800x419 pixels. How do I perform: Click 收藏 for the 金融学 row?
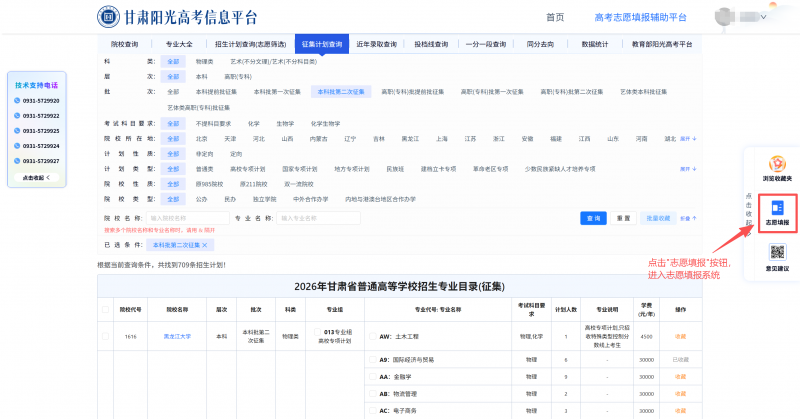click(681, 377)
